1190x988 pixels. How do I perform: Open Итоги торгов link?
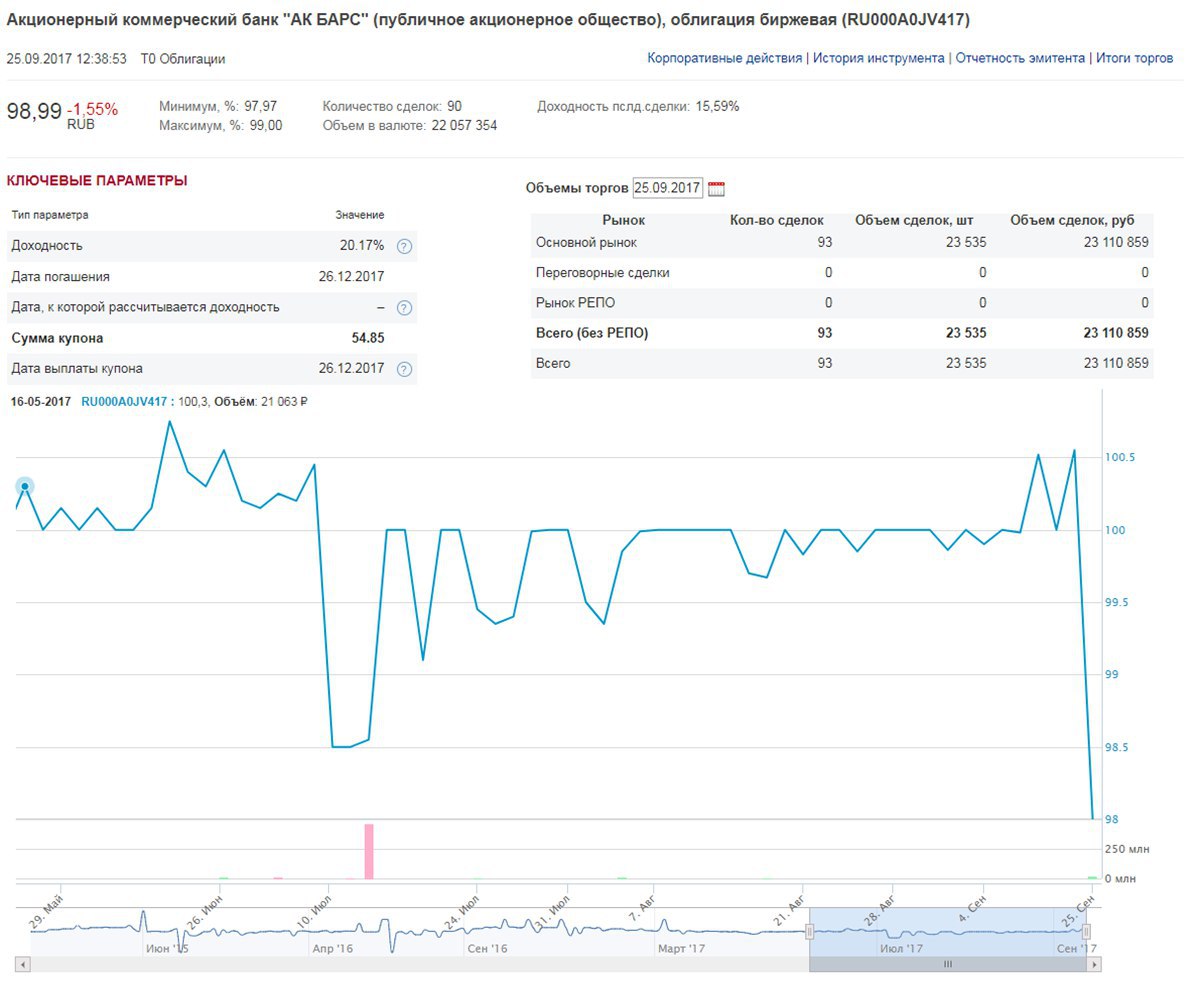(1134, 58)
